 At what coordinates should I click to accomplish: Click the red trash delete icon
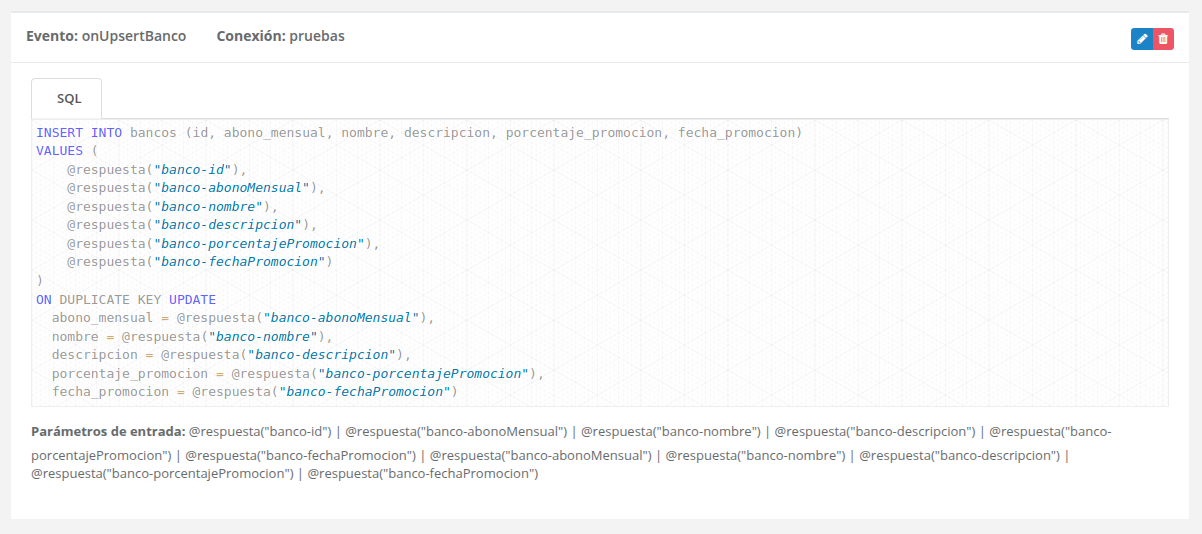pos(1163,39)
